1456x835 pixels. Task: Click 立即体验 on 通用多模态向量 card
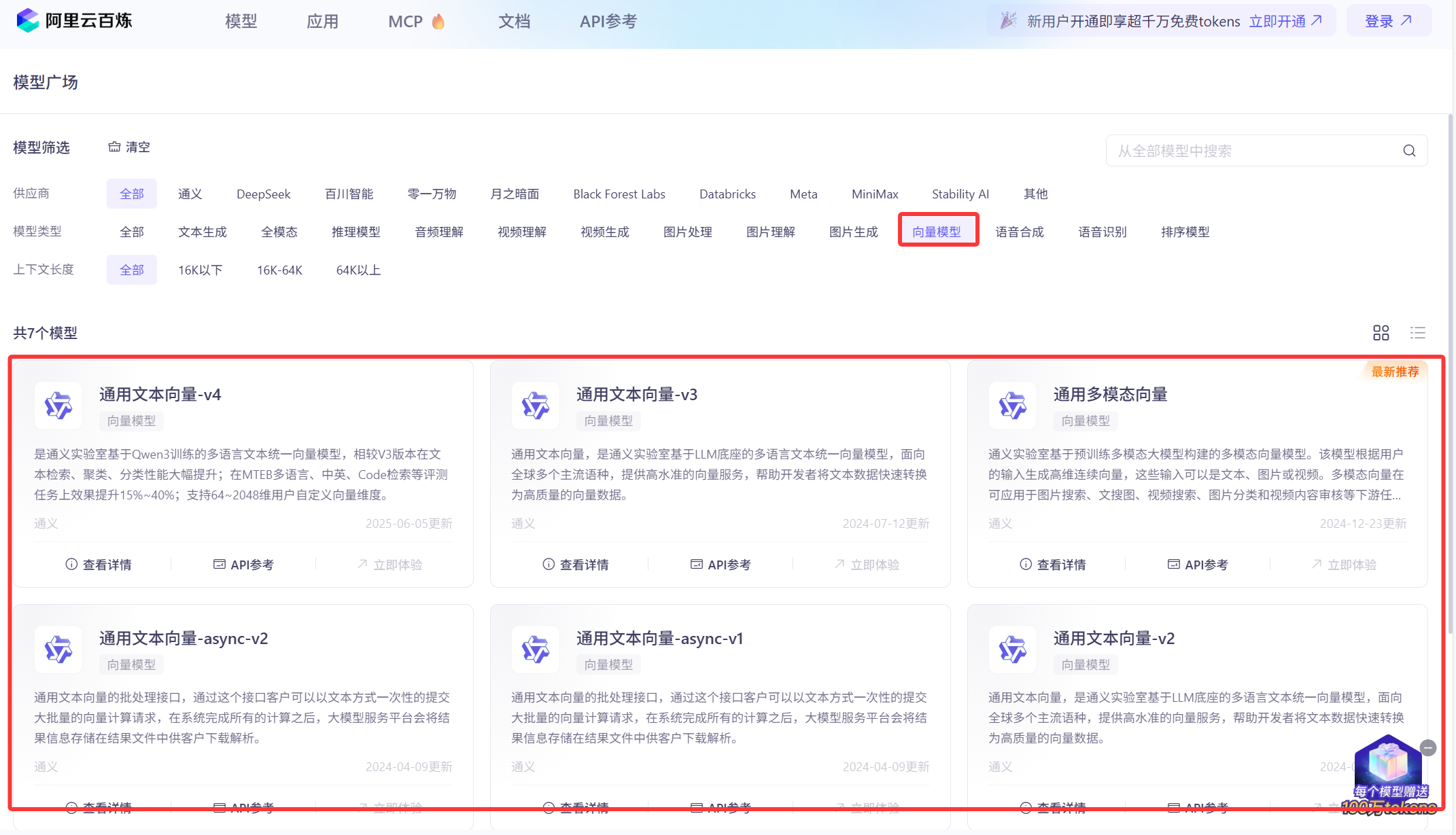1344,564
